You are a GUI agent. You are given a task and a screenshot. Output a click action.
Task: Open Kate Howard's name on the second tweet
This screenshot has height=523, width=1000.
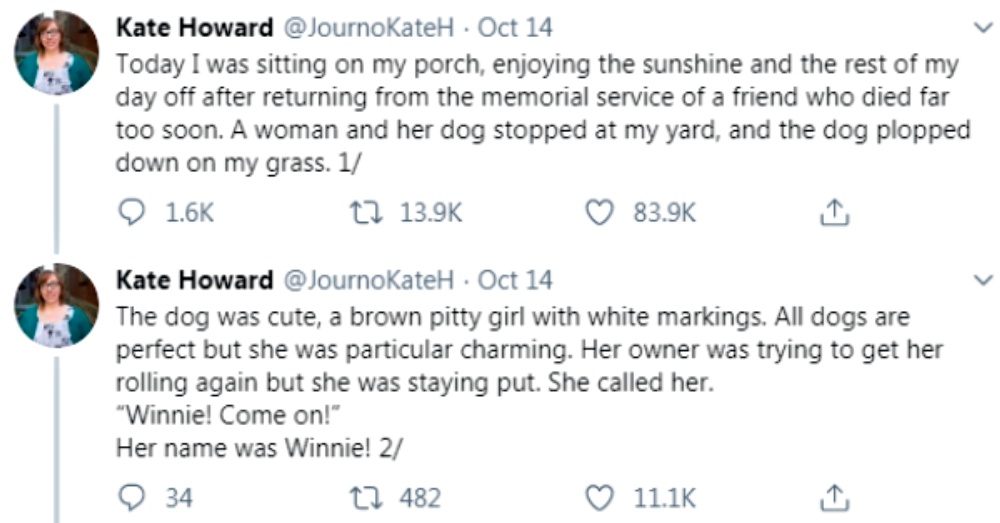tap(195, 279)
